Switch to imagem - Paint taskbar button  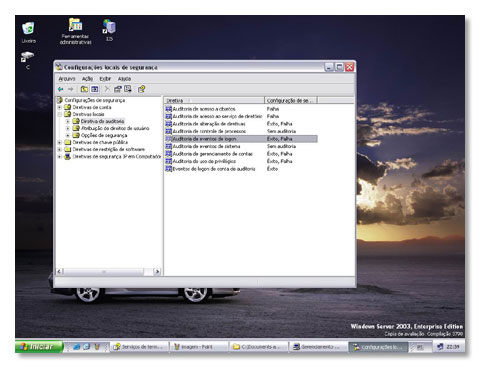point(199,347)
